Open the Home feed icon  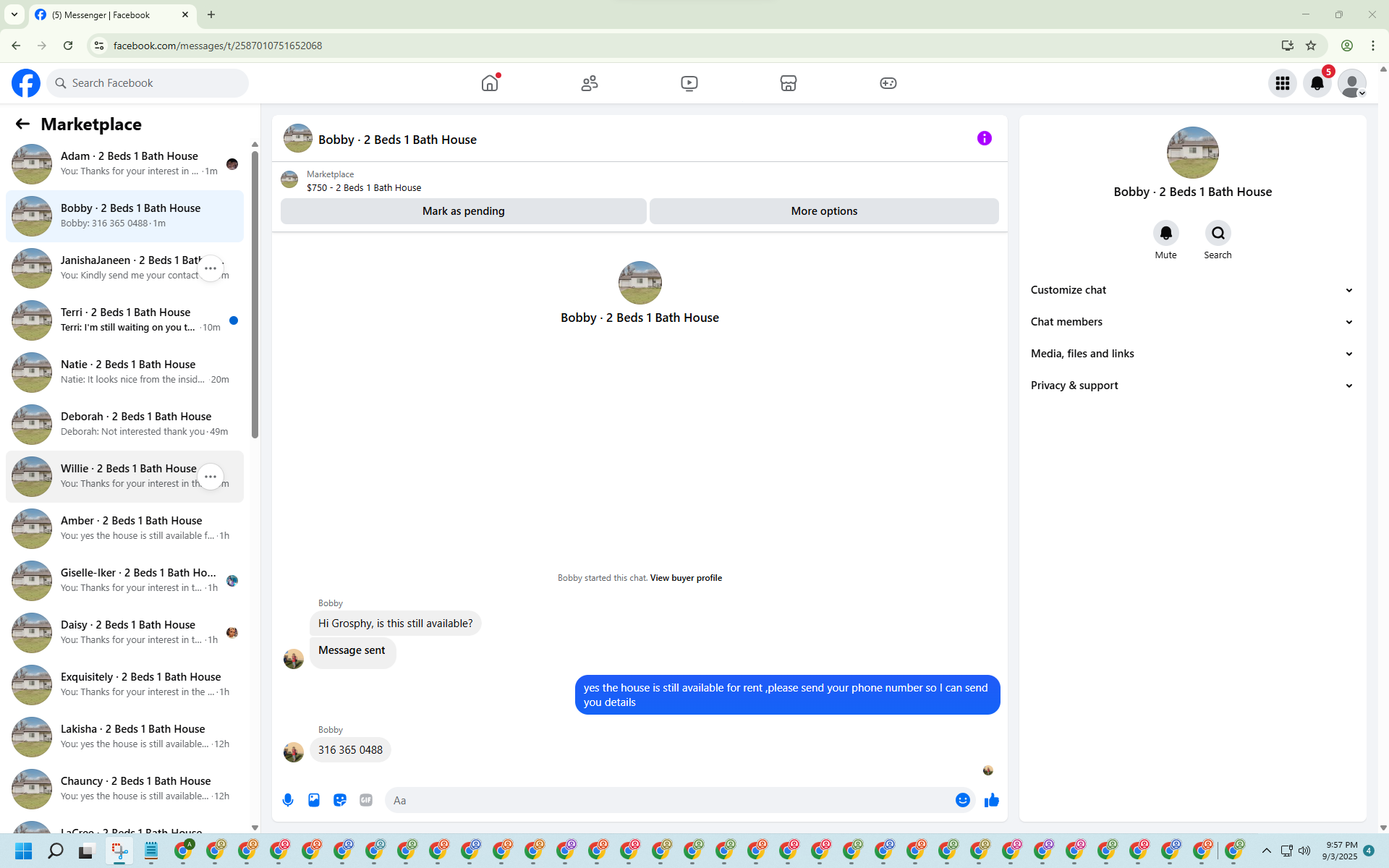point(490,83)
